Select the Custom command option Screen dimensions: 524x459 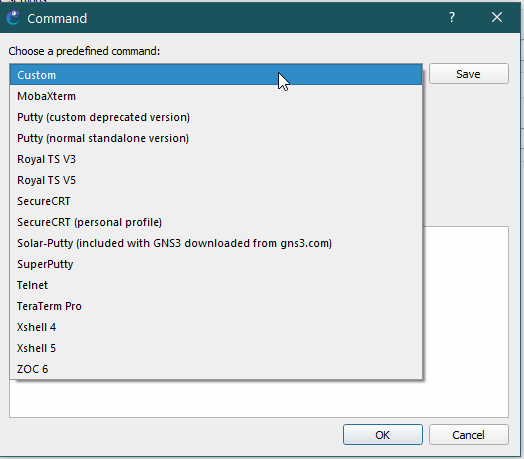tap(216, 75)
